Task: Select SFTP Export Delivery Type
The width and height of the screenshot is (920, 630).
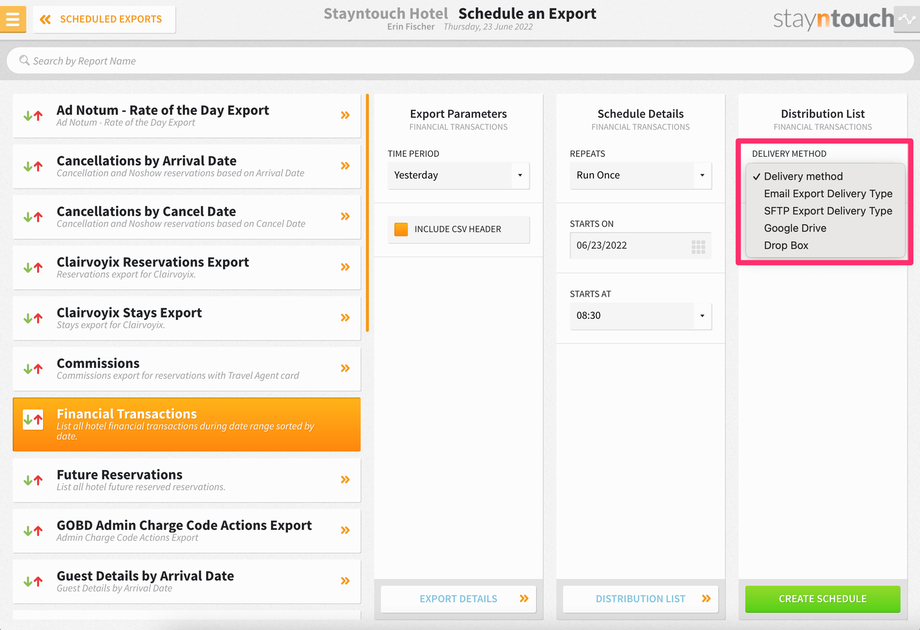Action: [826, 211]
